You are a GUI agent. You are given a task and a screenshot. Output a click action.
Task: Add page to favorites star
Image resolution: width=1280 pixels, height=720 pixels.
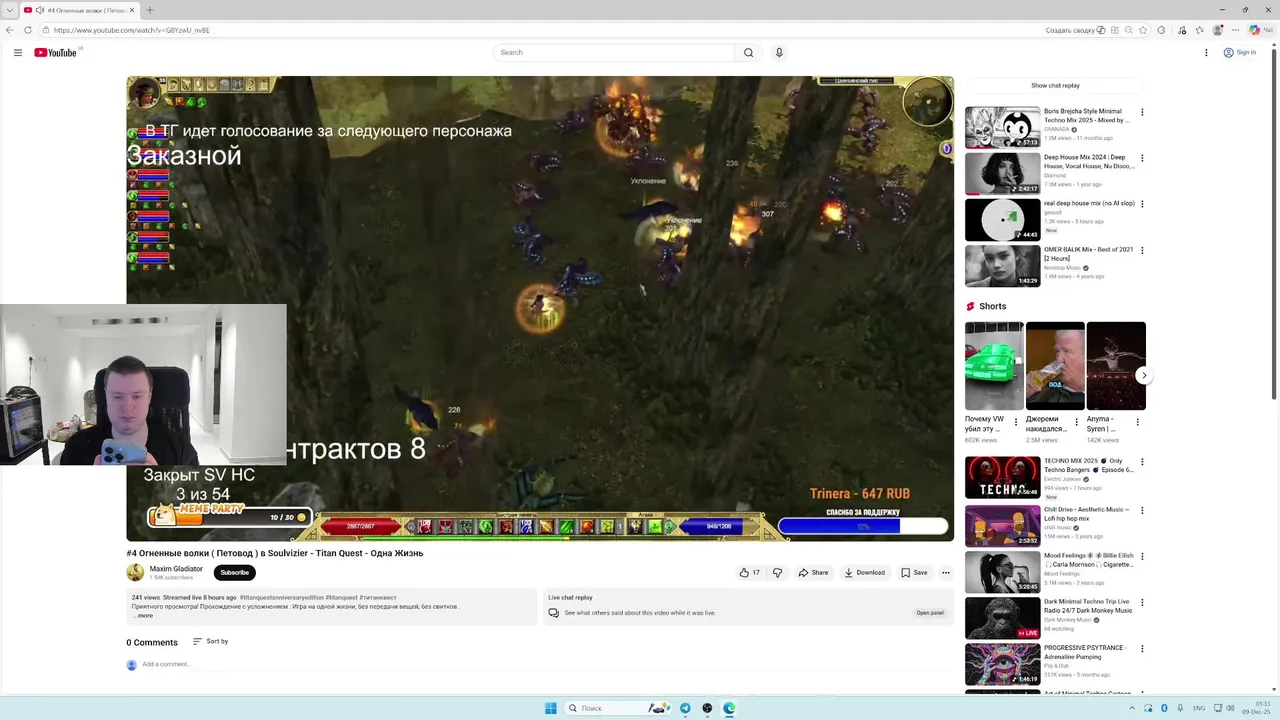click(x=1145, y=30)
